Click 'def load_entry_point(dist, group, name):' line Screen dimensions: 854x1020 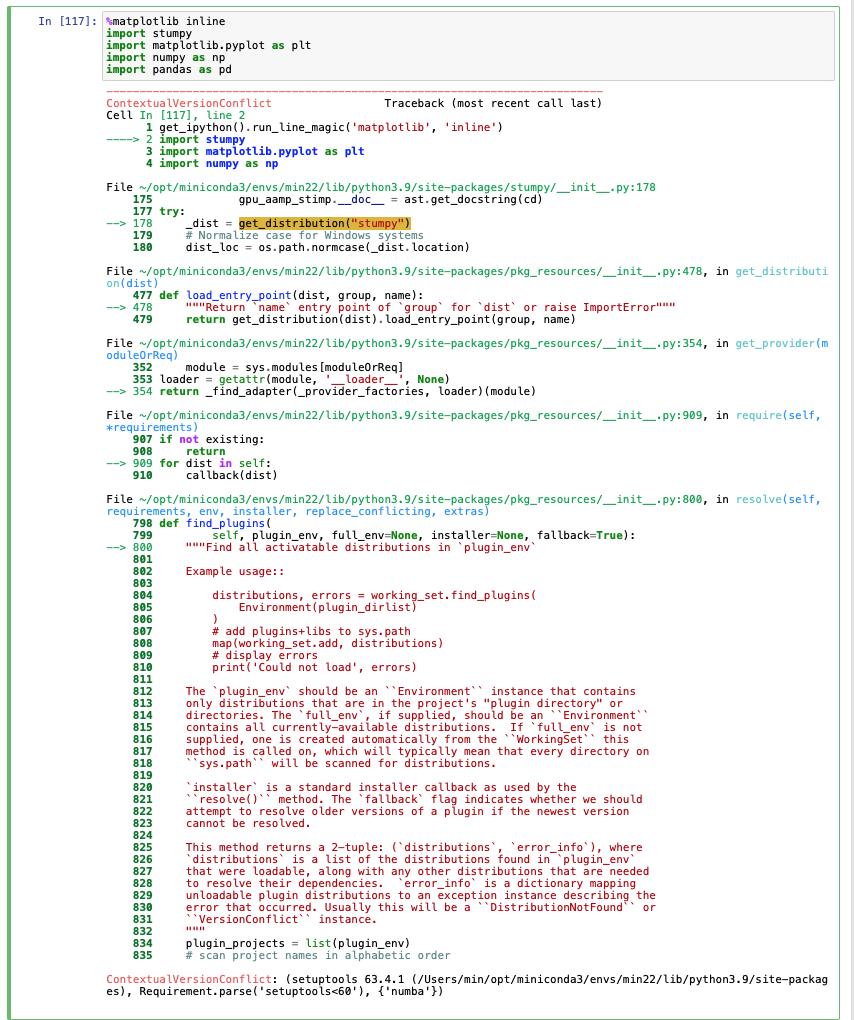pos(291,295)
